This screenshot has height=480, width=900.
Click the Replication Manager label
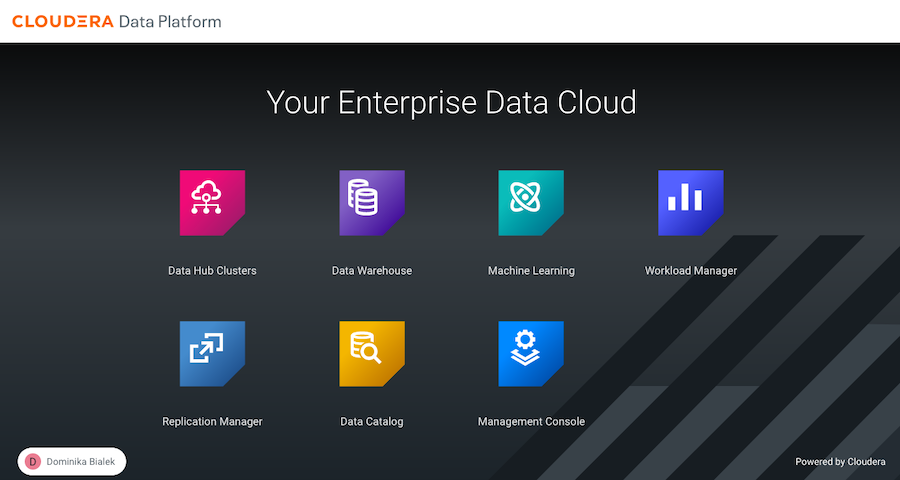coord(212,421)
